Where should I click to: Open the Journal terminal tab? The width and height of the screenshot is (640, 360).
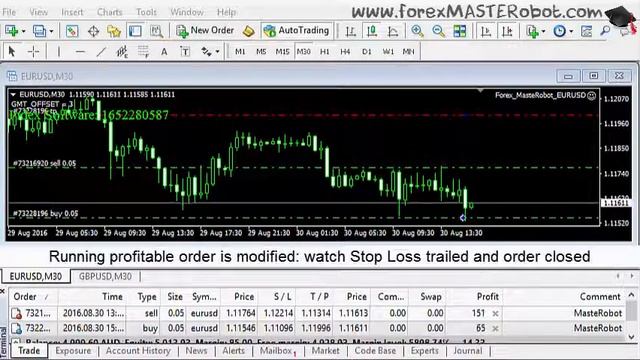[467, 351]
